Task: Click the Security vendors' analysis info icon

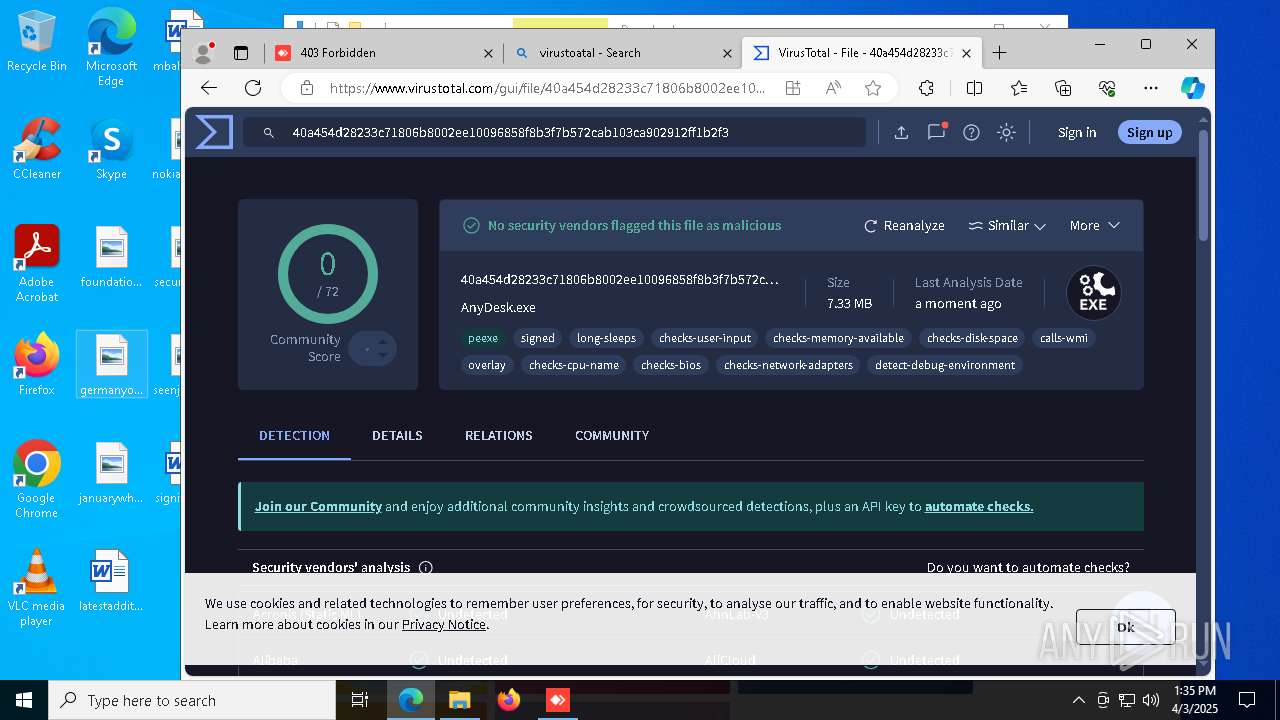Action: point(426,568)
